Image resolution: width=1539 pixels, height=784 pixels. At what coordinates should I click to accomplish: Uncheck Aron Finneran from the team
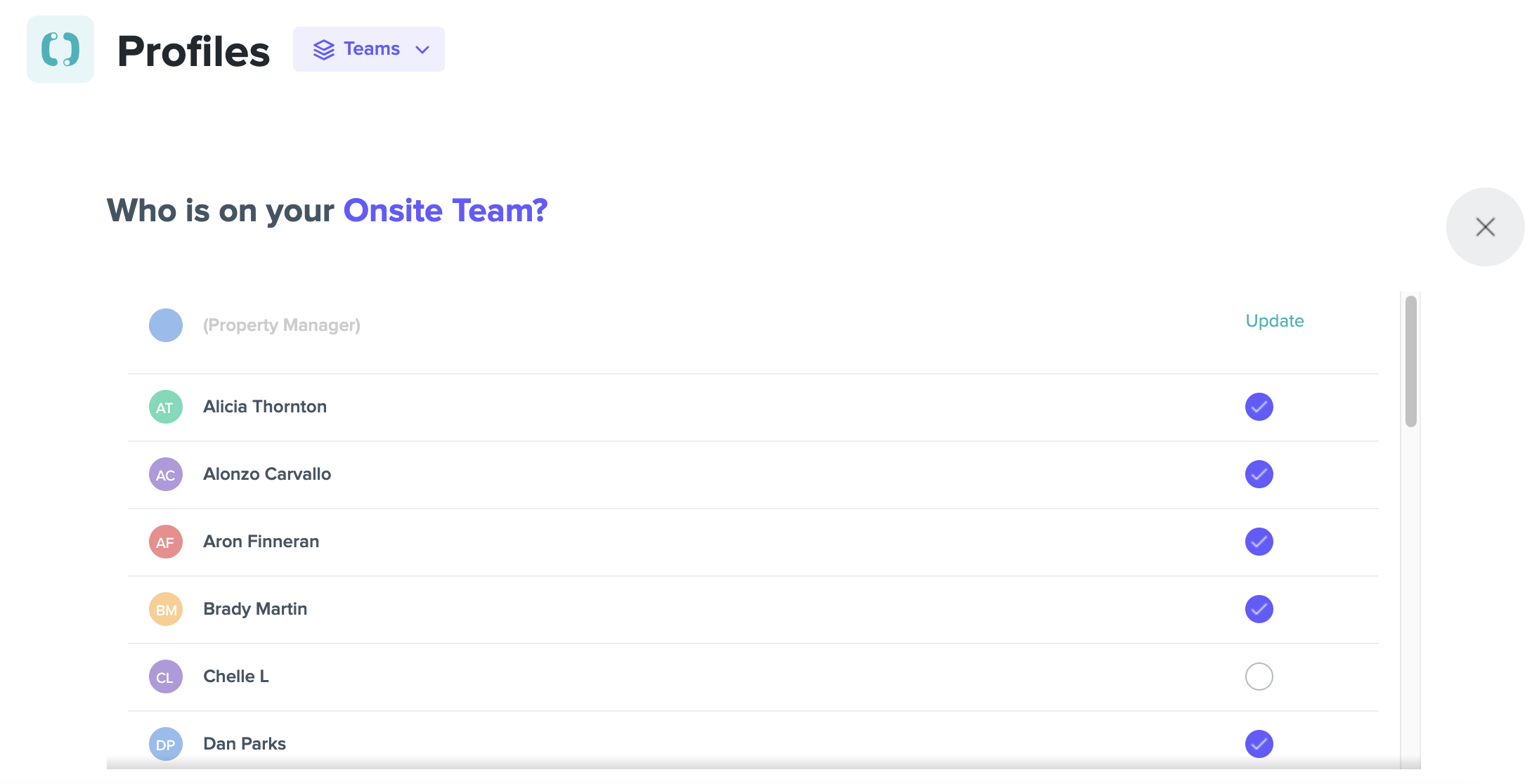coord(1259,542)
